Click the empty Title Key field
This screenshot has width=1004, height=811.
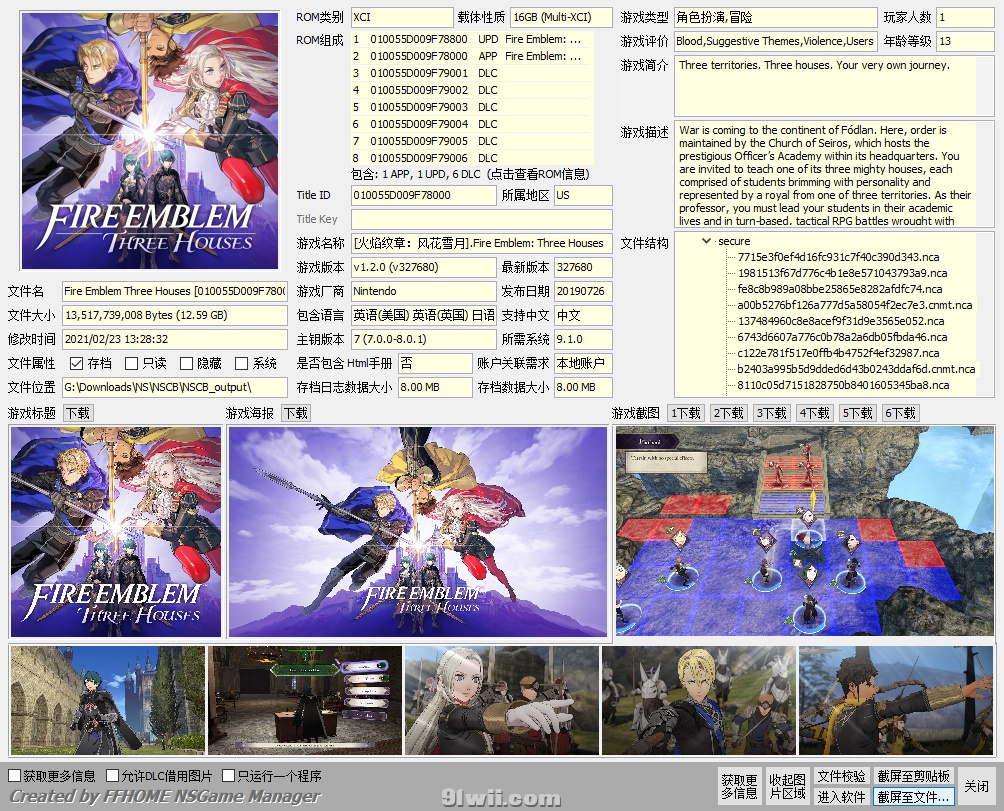482,219
